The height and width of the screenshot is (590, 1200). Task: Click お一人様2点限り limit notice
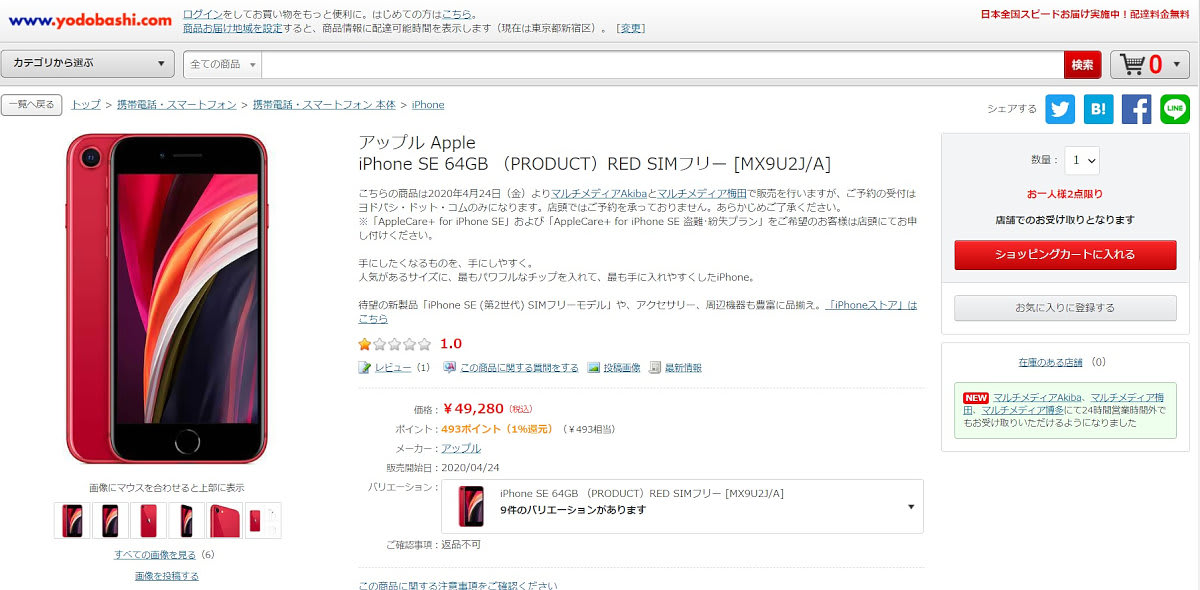tap(1065, 194)
